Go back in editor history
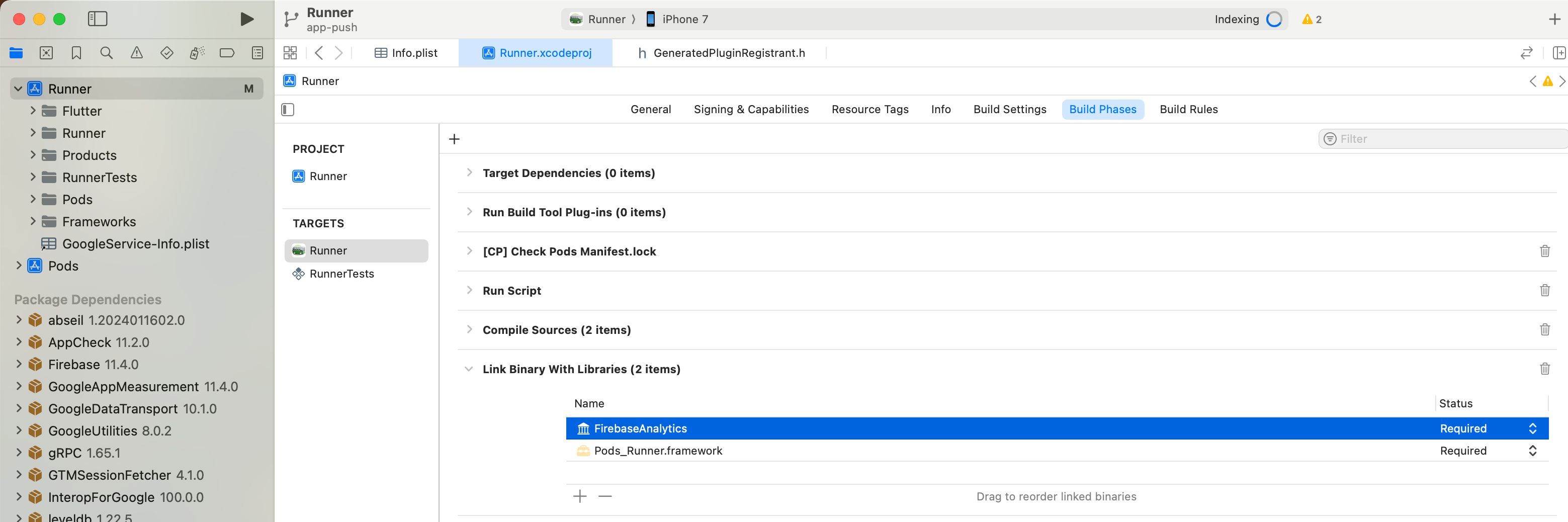Viewport: 1568px width, 522px height. [319, 53]
